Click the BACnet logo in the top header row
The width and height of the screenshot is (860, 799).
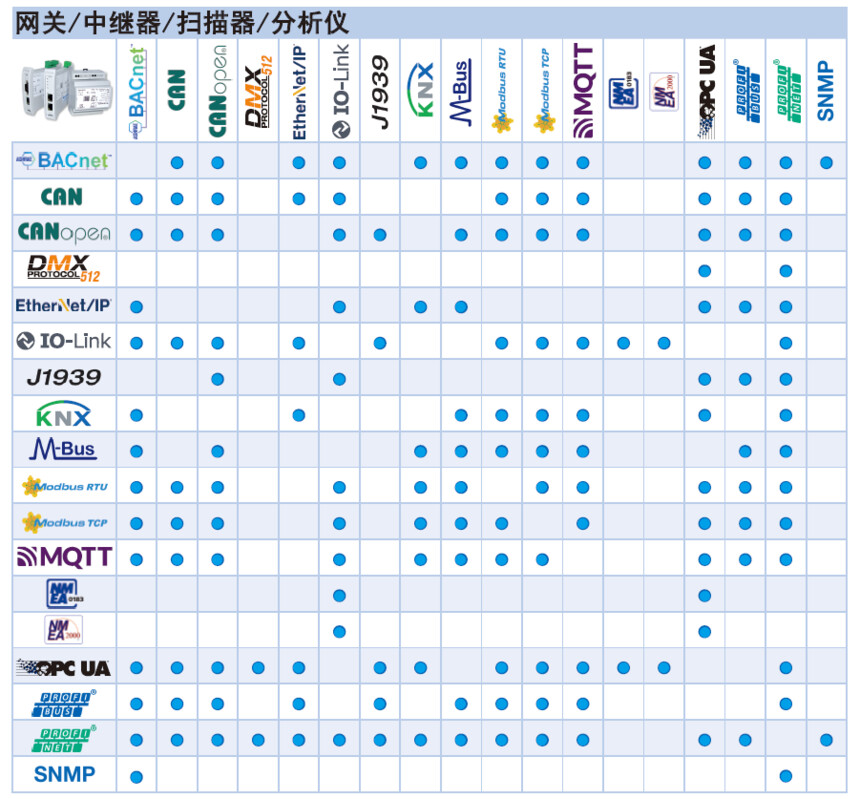(137, 92)
